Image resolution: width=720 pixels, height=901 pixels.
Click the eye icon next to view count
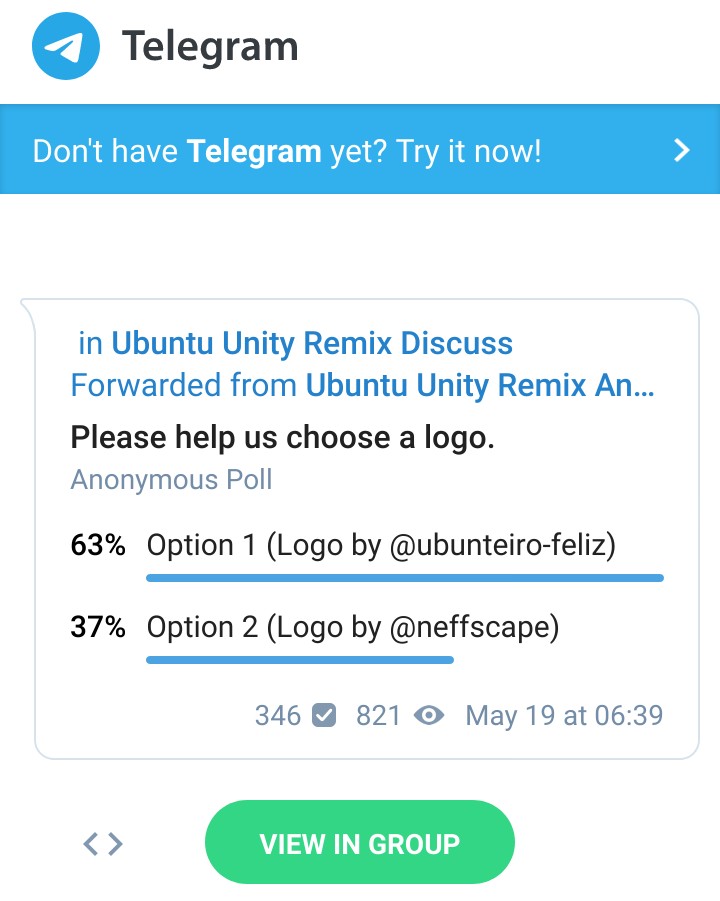point(430,715)
